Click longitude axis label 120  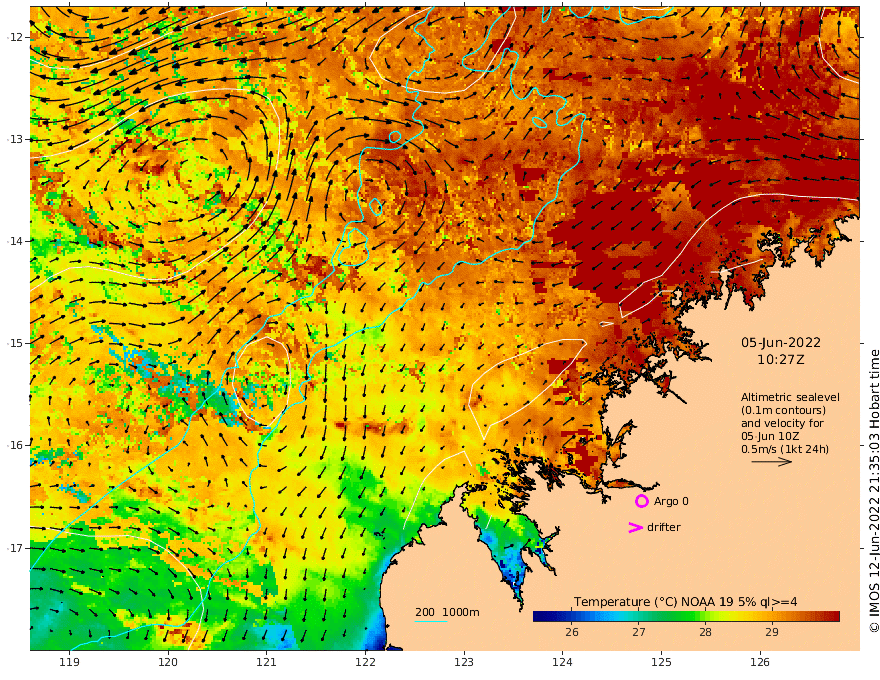(x=168, y=662)
